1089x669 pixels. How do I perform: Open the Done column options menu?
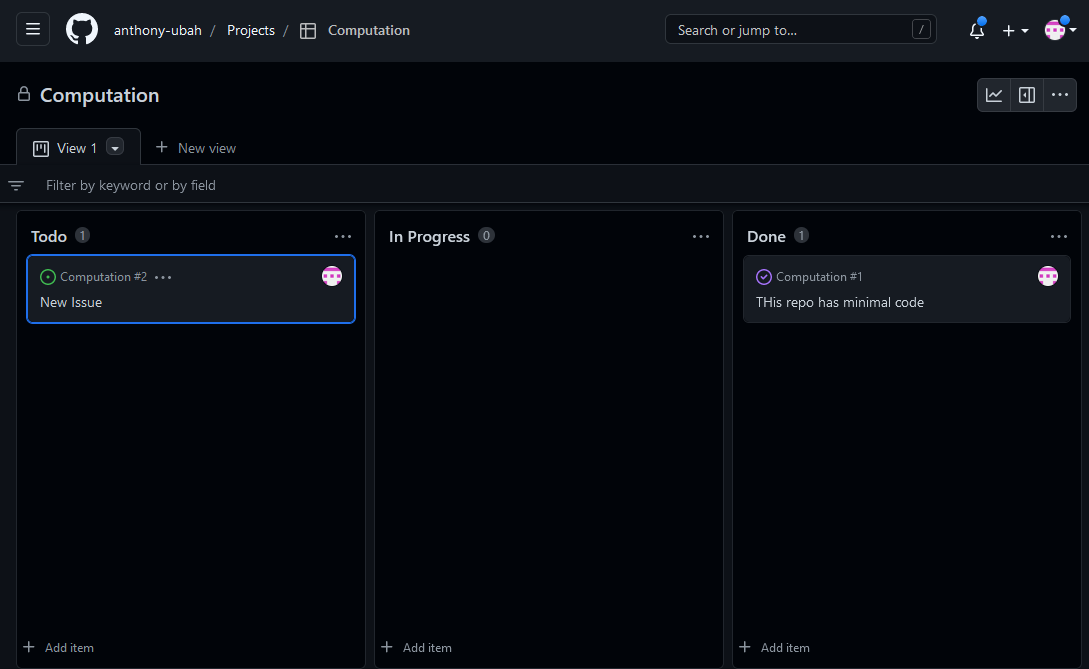coord(1059,237)
